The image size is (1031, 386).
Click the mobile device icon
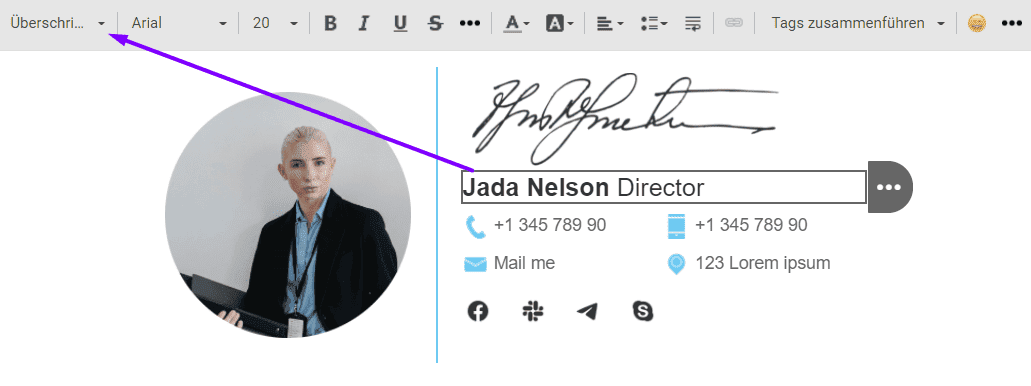click(677, 226)
